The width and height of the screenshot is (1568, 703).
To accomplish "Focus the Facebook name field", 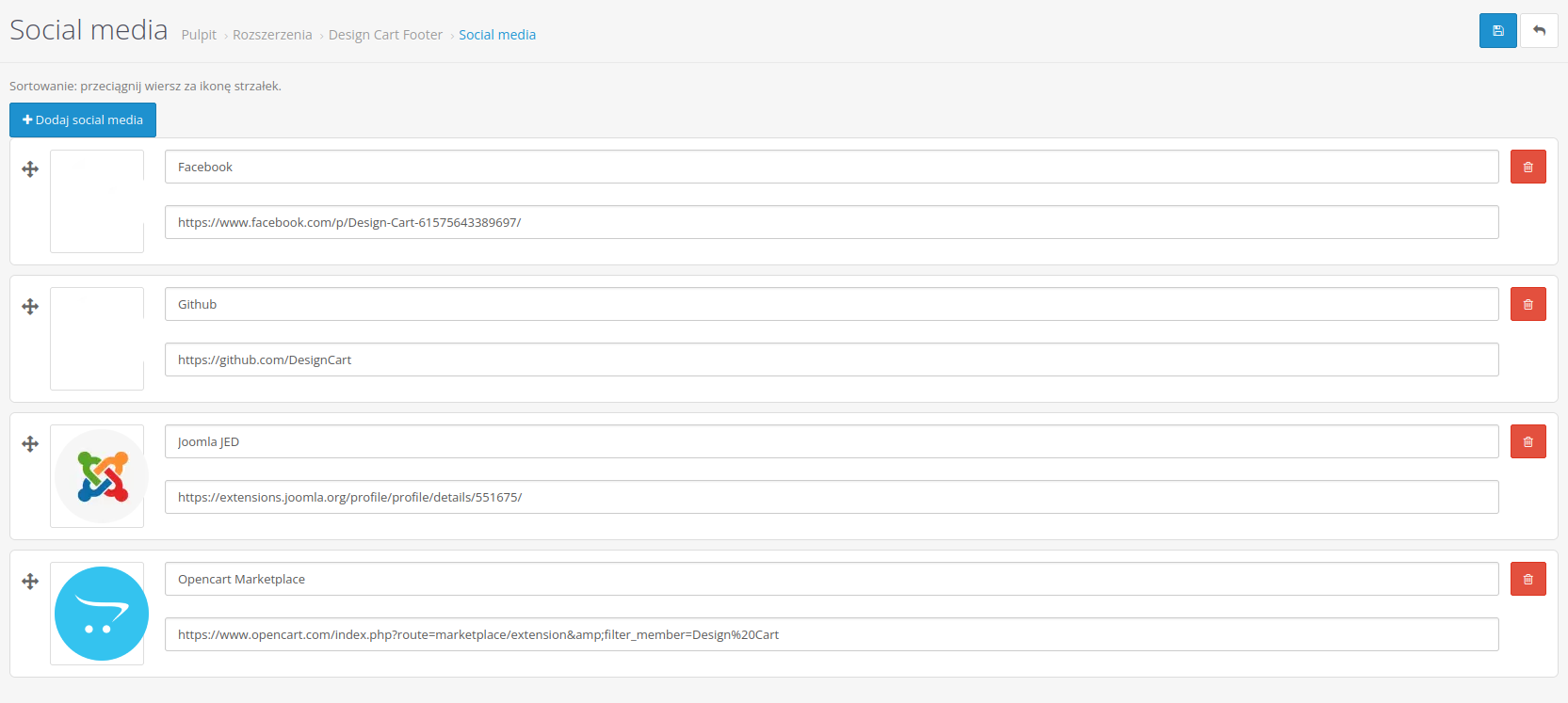I will click(x=832, y=167).
